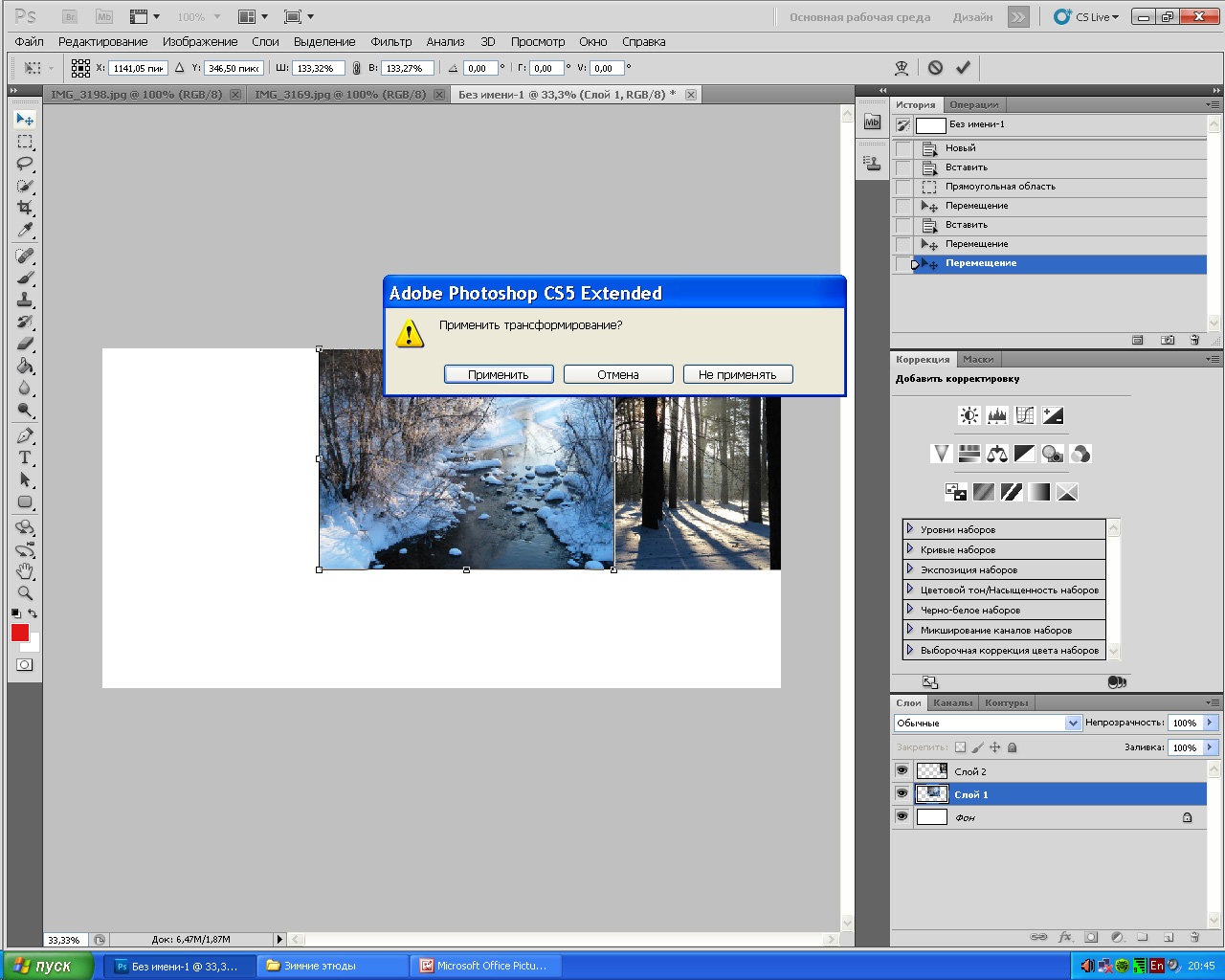Viewport: 1225px width, 980px height.
Task: Select the Eraser tool
Action: pos(25,344)
